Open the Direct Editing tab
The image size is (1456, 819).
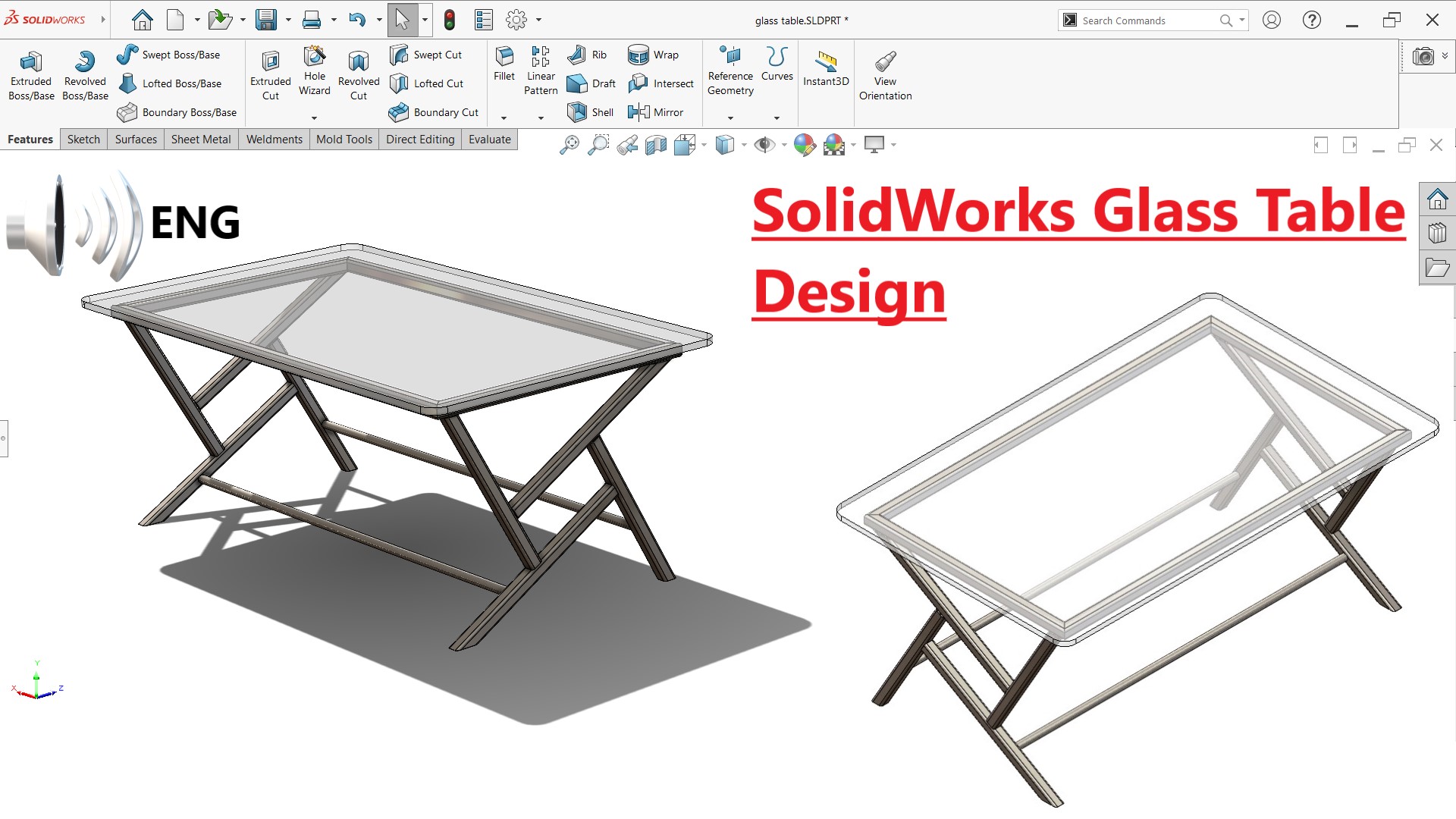[420, 140]
